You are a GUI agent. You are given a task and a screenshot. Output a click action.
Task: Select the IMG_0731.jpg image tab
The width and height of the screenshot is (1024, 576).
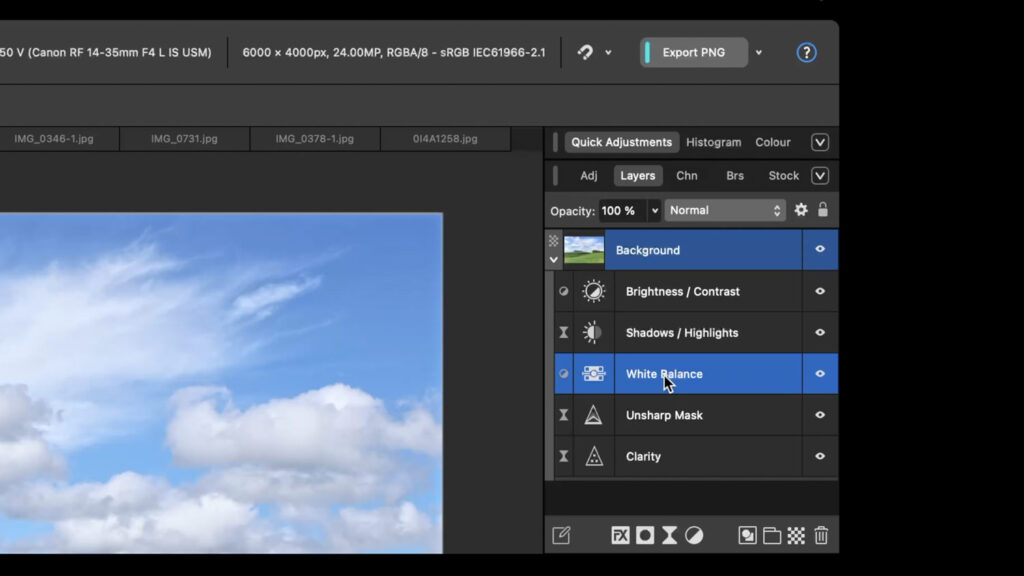pyautogui.click(x=184, y=139)
